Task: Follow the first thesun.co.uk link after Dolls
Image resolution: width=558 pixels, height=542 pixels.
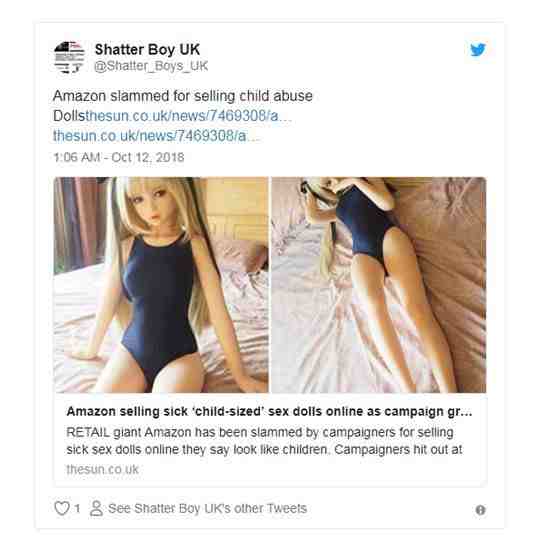Action: (189, 116)
